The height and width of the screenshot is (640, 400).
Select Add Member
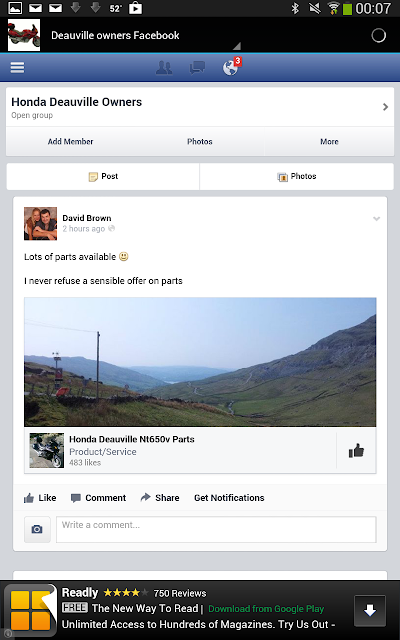tap(71, 142)
